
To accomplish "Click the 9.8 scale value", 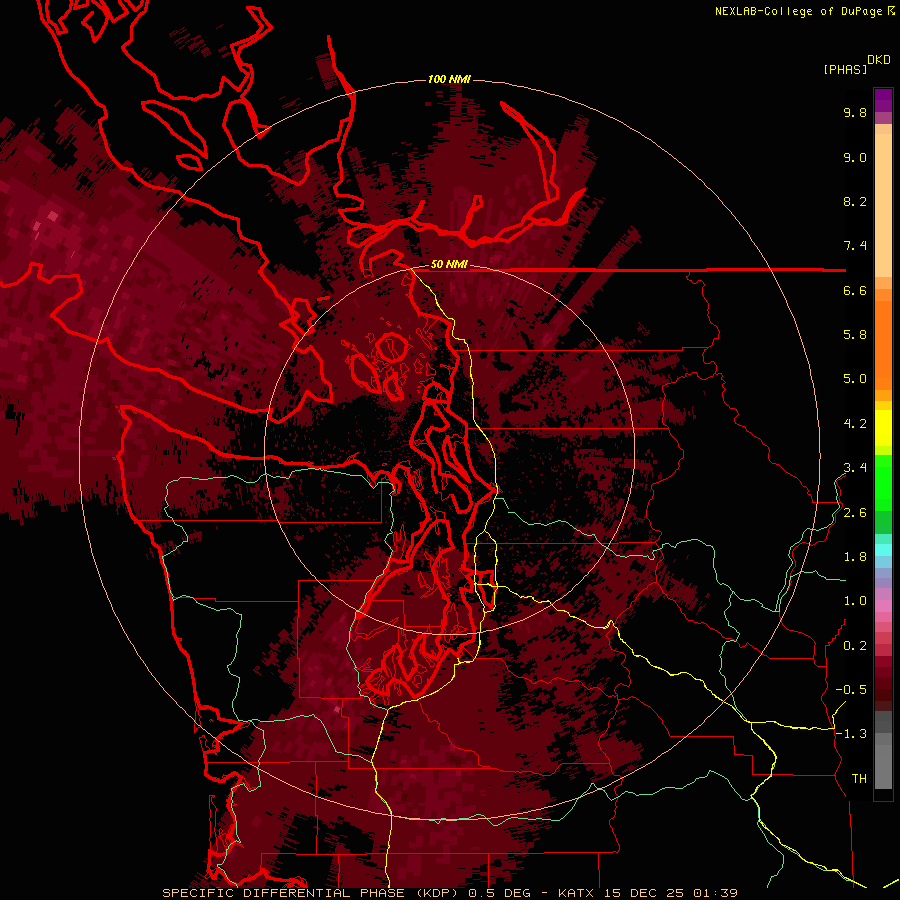I will click(855, 112).
